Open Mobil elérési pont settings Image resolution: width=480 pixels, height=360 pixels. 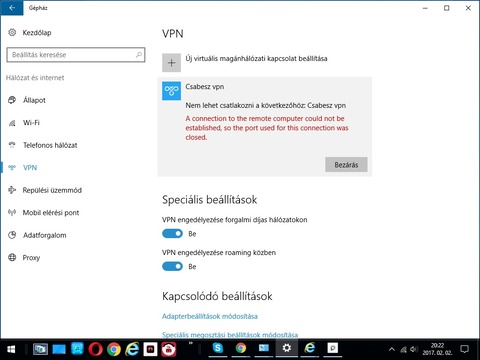[x=51, y=213]
